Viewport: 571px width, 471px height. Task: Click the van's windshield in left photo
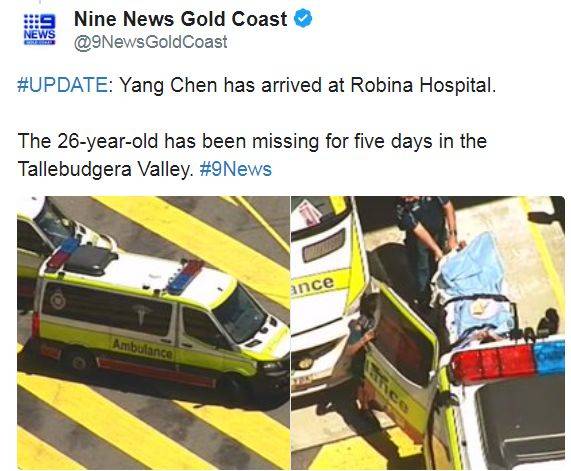[x=240, y=313]
